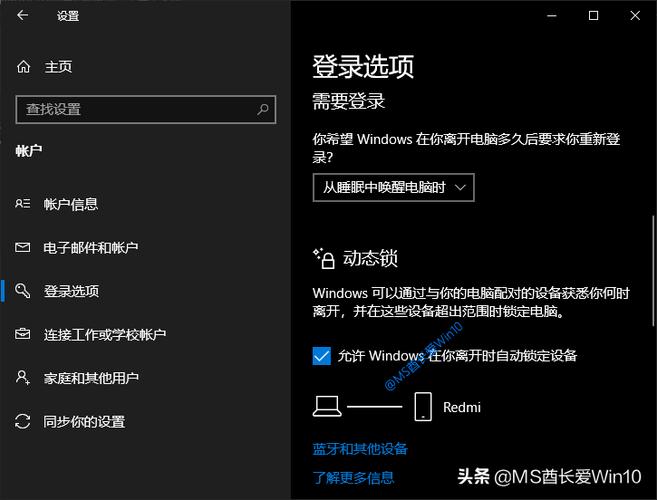Click the dynamic lock padlock icon
The width and height of the screenshot is (657, 500).
pos(324,258)
